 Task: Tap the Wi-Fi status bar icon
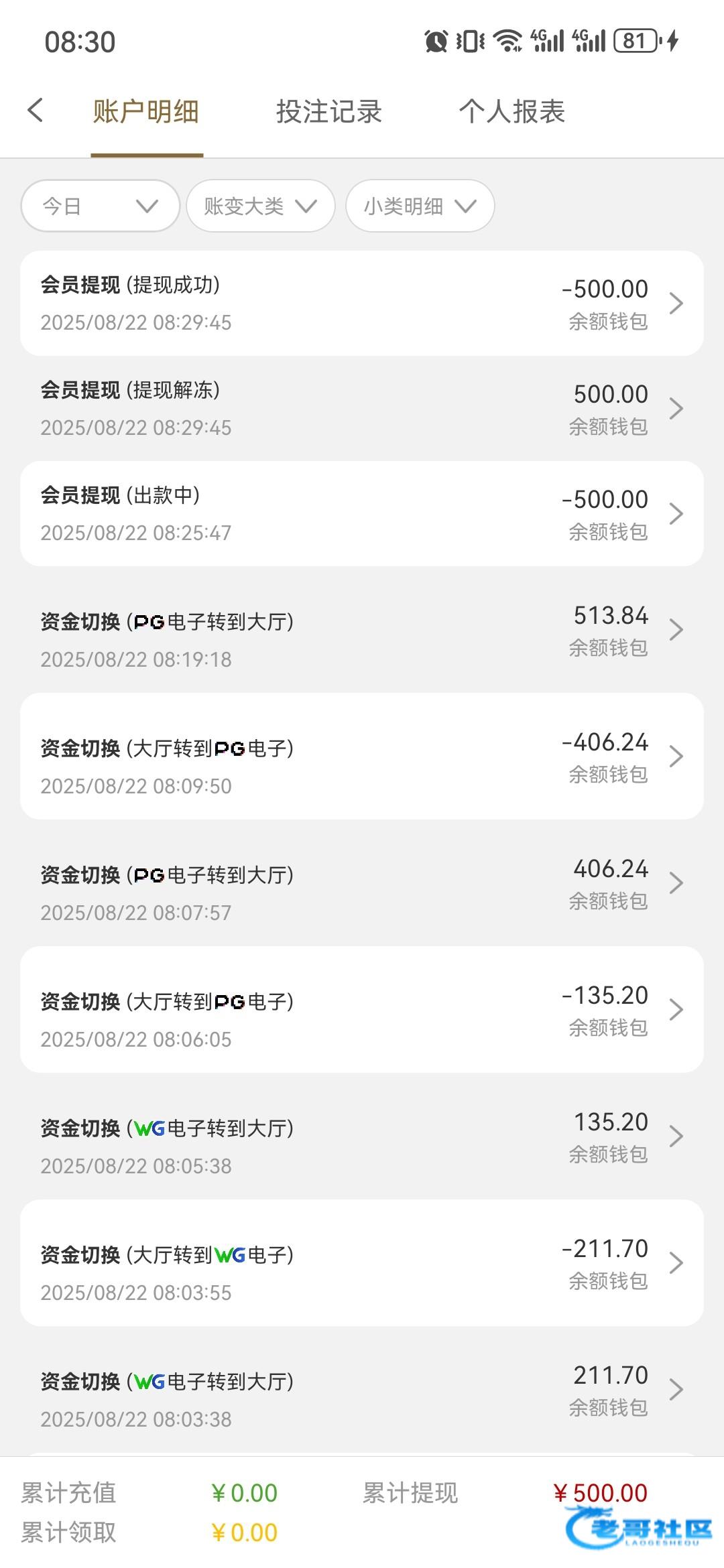tap(507, 42)
